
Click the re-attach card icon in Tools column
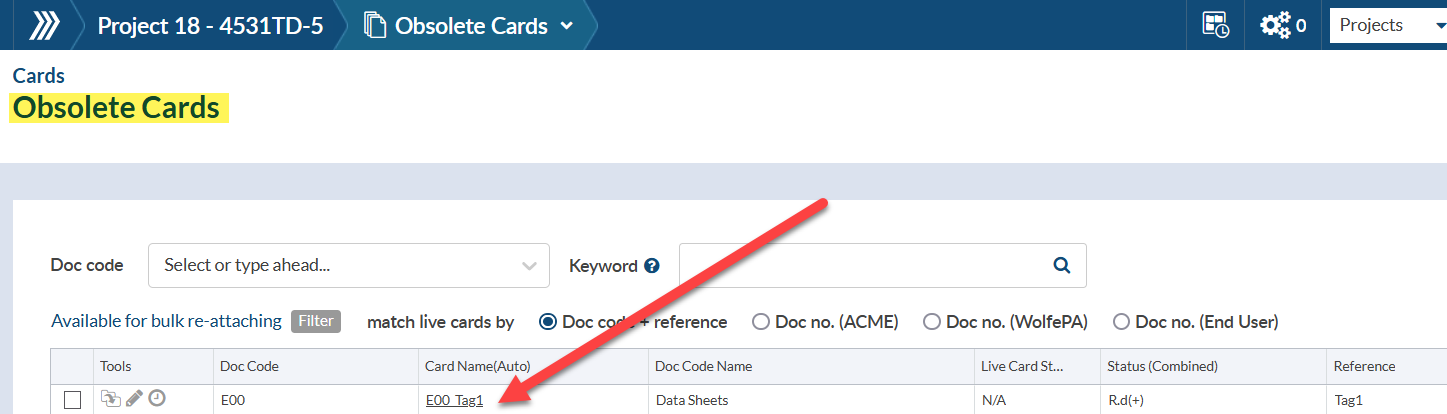pos(110,399)
